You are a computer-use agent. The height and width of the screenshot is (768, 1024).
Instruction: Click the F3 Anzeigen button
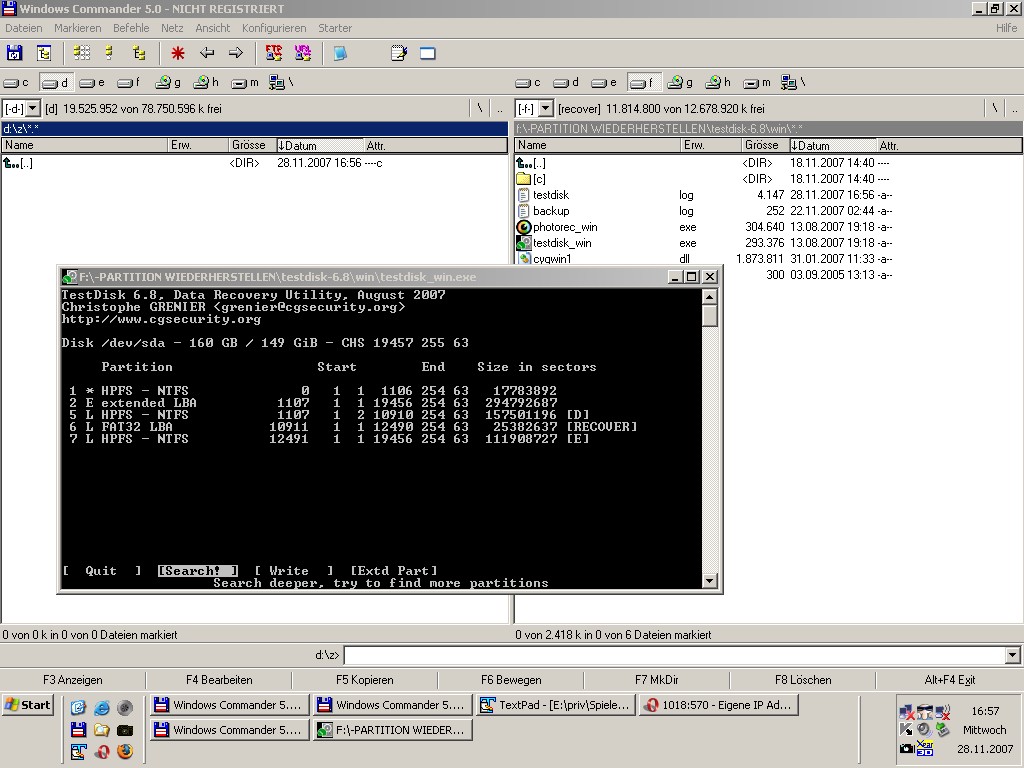[72, 680]
